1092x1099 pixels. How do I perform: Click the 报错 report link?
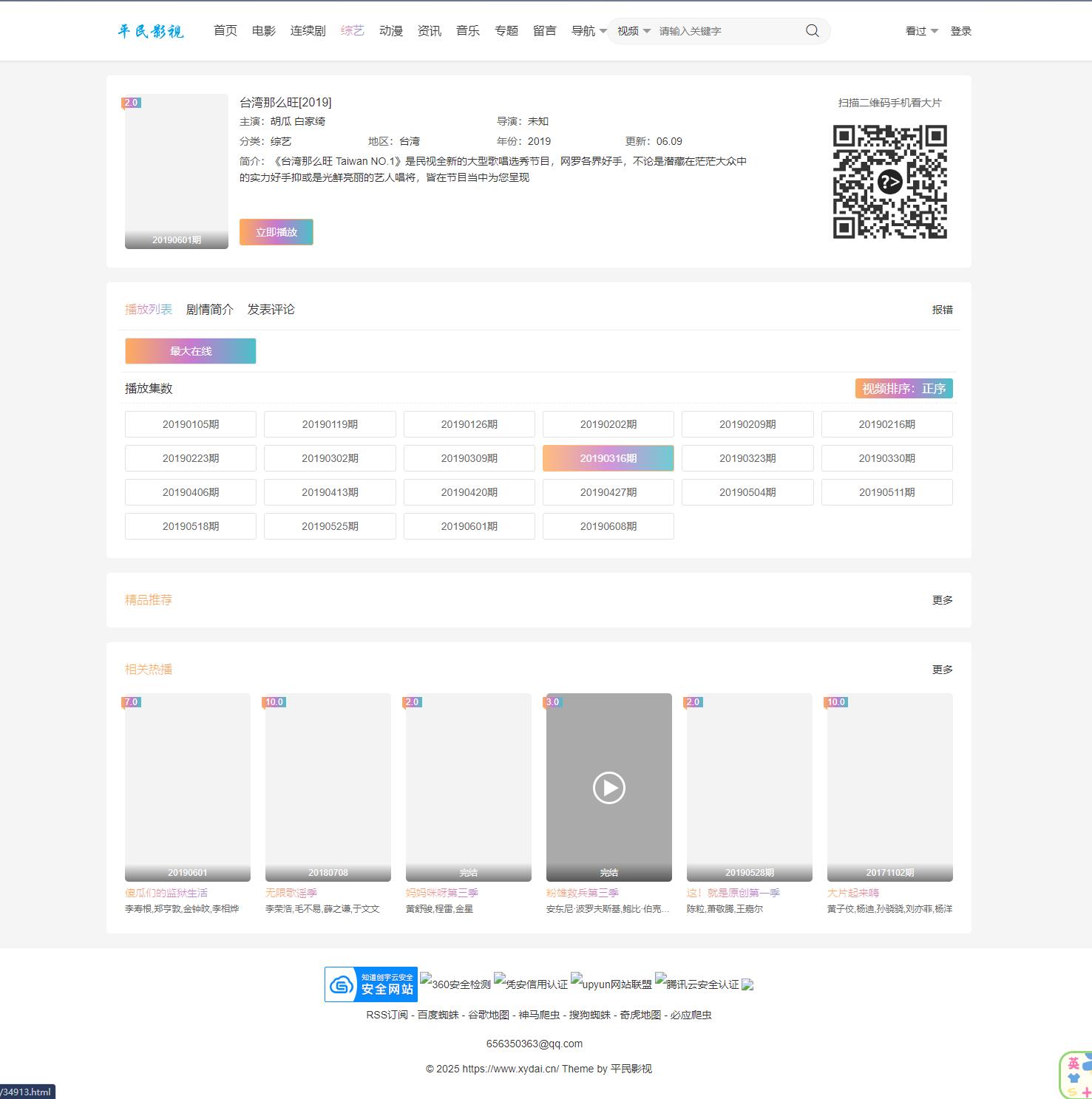(942, 310)
